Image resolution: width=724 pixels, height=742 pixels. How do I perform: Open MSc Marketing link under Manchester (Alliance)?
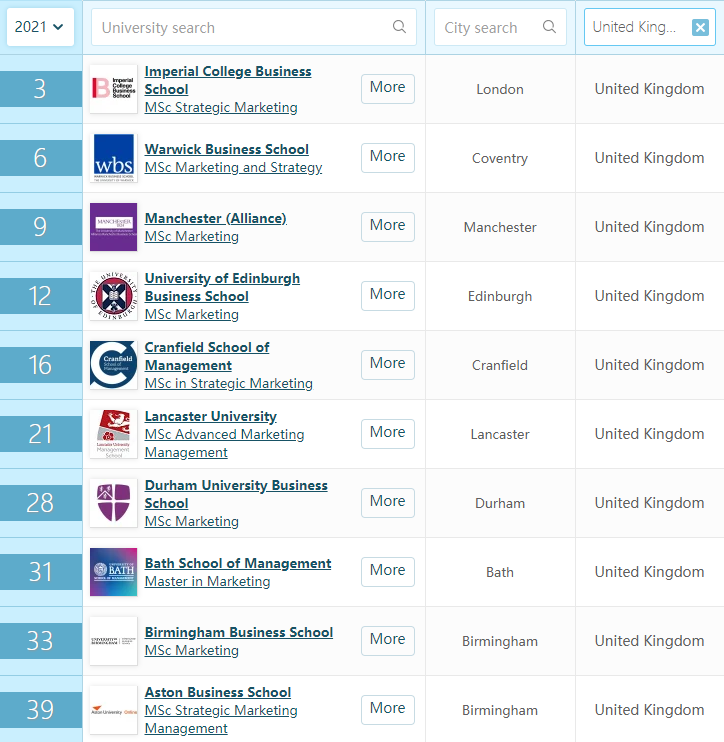coord(192,236)
